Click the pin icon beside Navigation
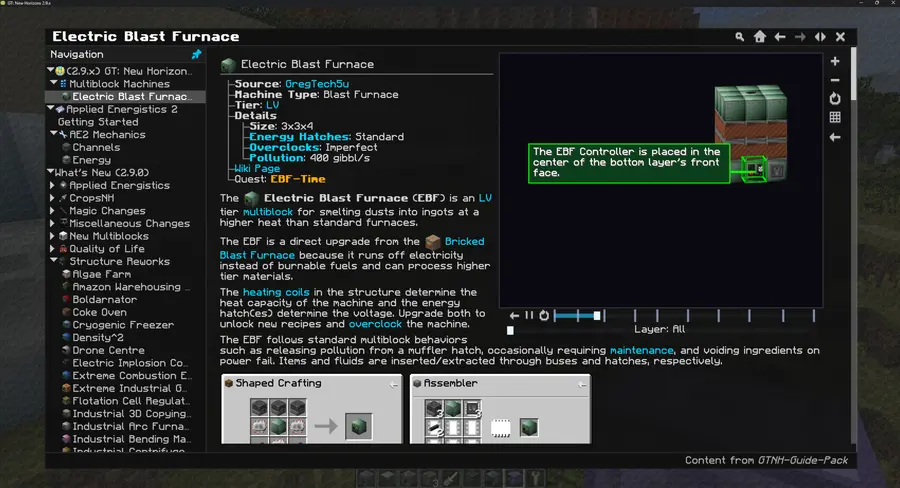 tap(196, 54)
